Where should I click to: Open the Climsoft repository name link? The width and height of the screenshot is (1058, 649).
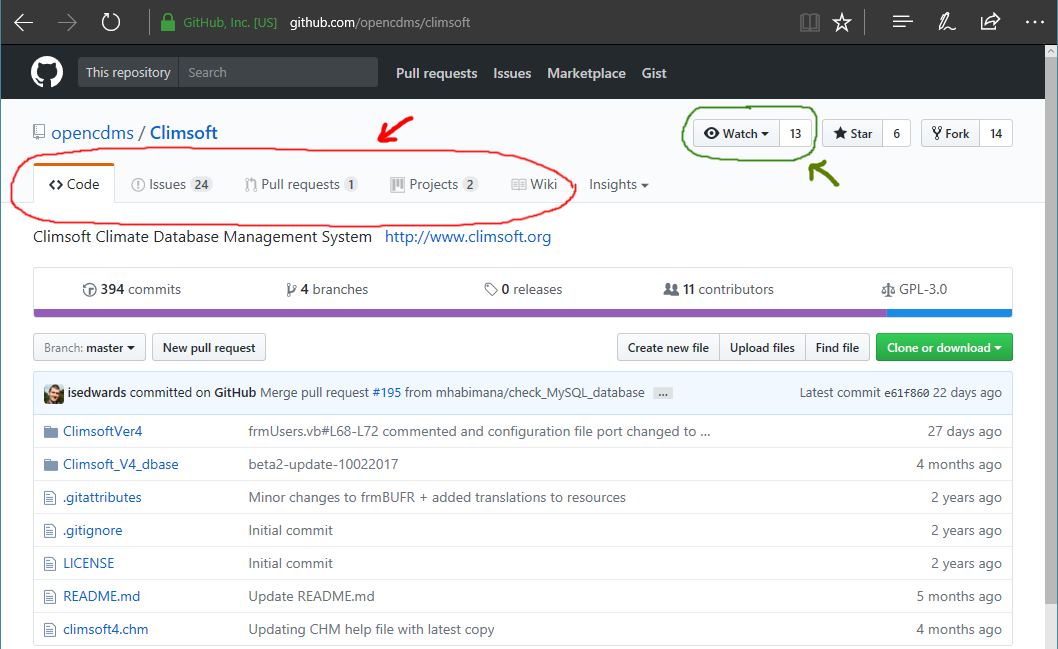[184, 133]
